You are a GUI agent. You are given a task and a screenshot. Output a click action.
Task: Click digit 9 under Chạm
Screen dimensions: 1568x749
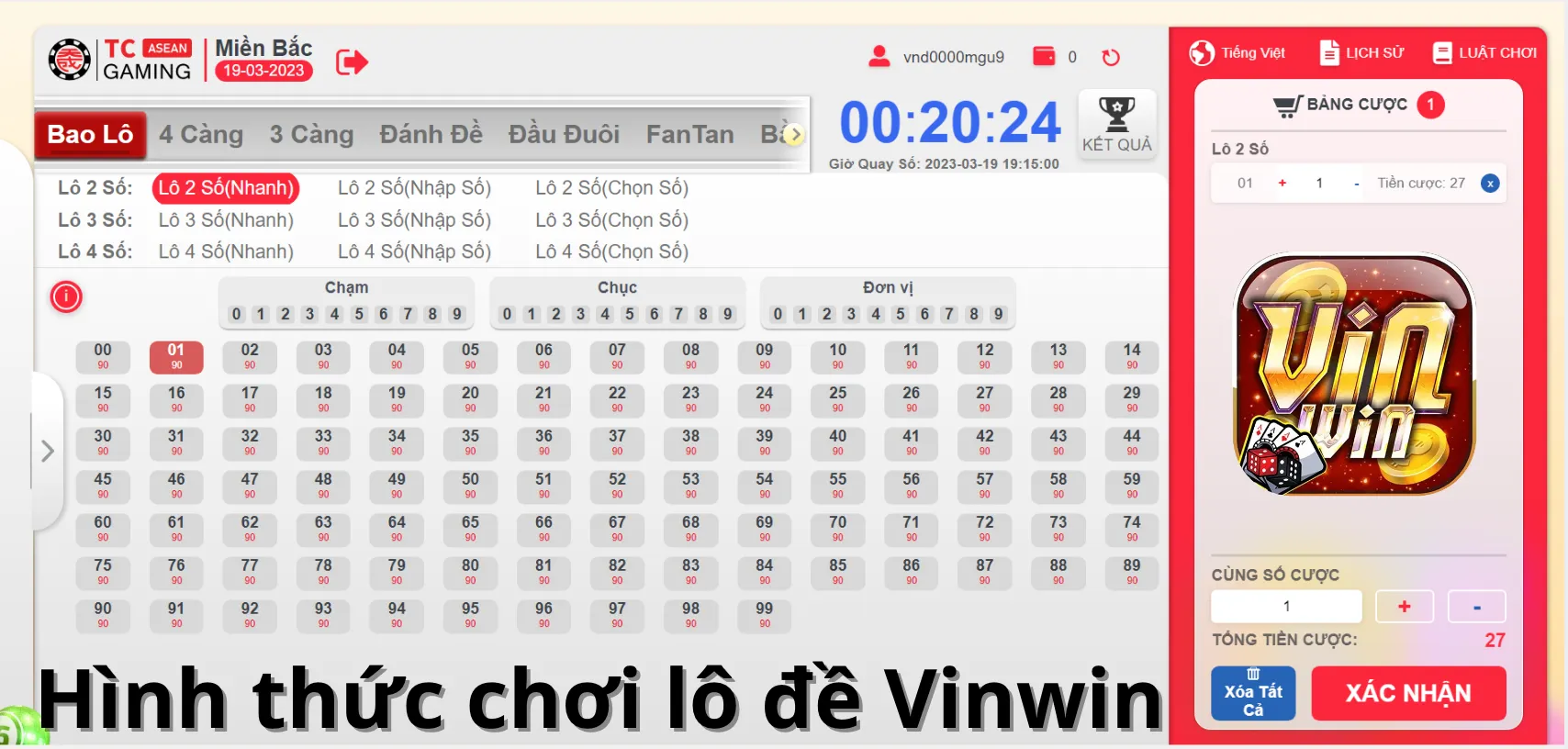point(456,314)
